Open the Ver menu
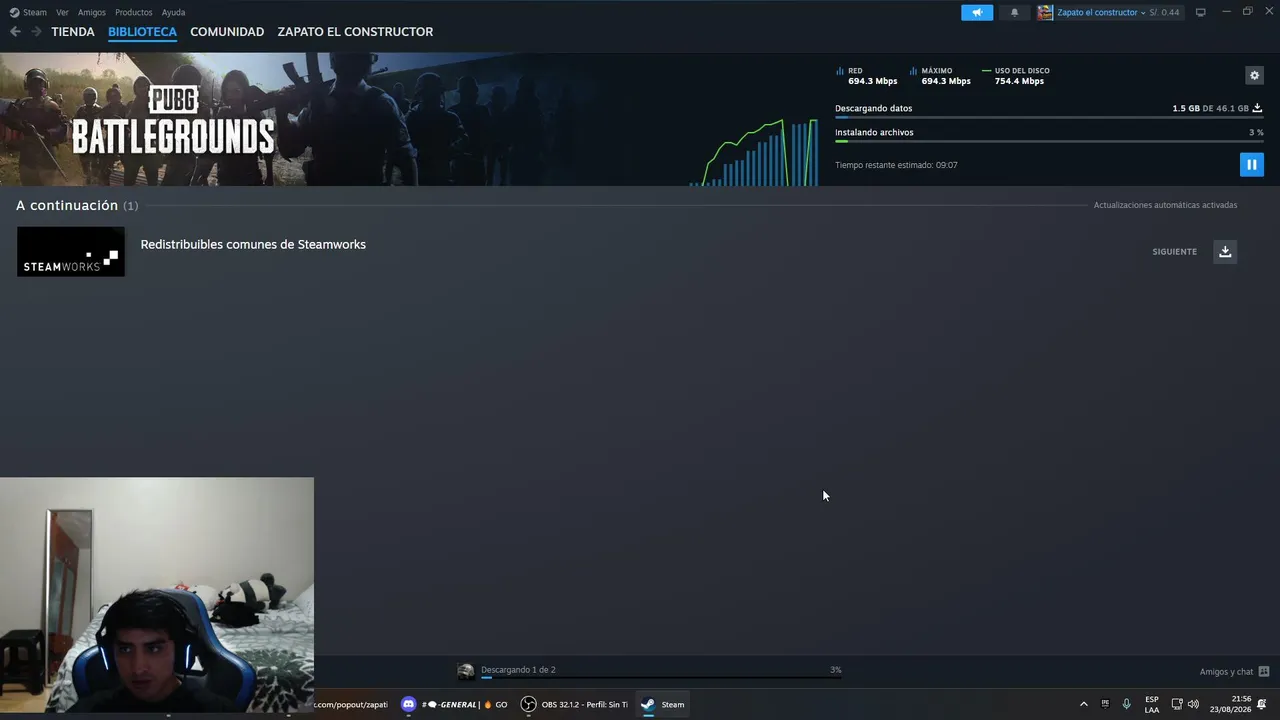The width and height of the screenshot is (1280, 720). tap(62, 12)
